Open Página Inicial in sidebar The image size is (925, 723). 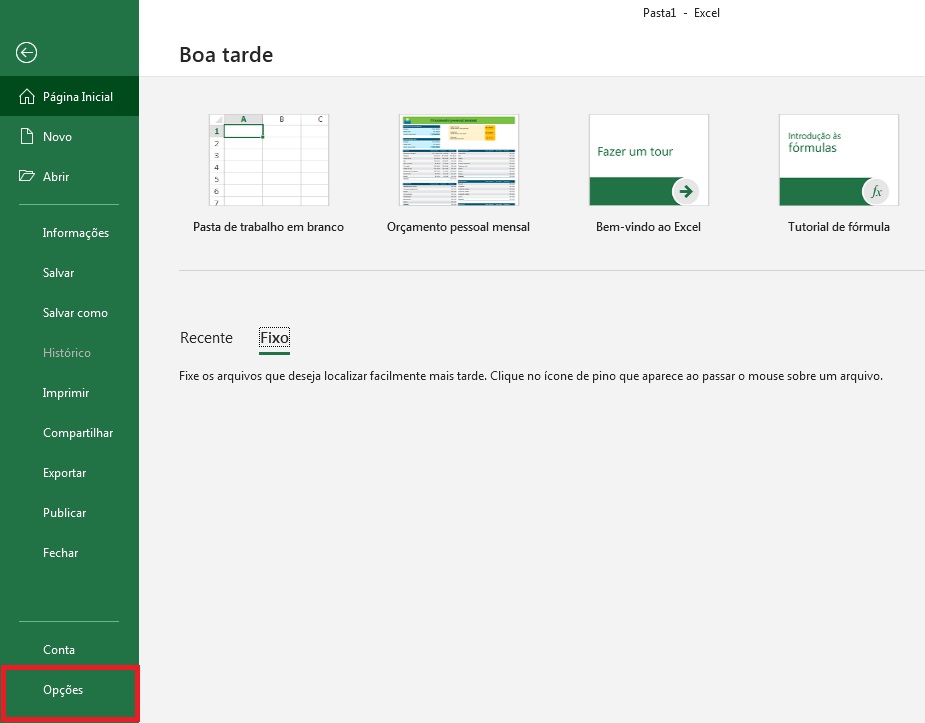pyautogui.click(x=69, y=97)
